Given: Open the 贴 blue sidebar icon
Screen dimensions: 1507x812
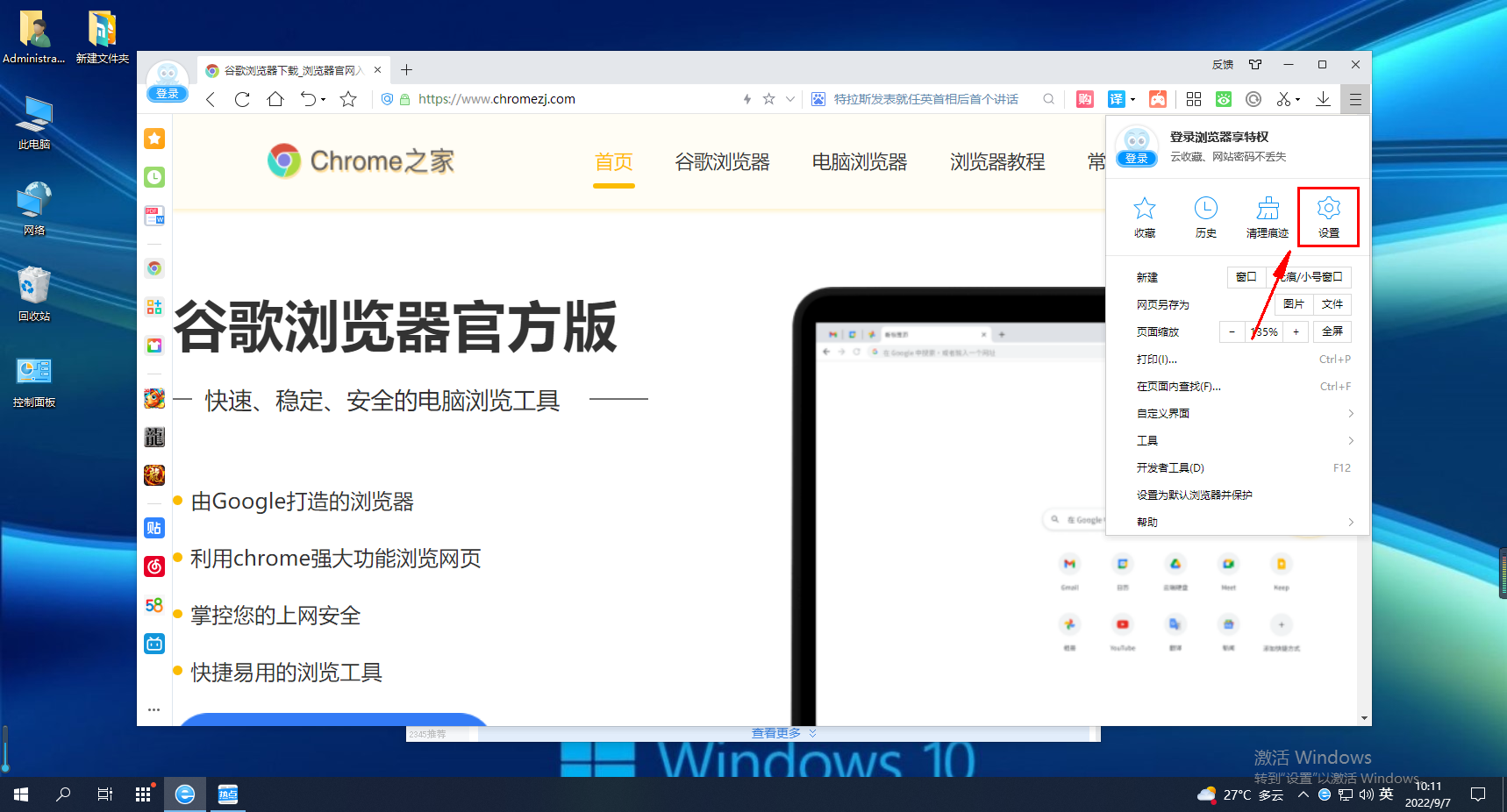Looking at the screenshot, I should tap(154, 528).
